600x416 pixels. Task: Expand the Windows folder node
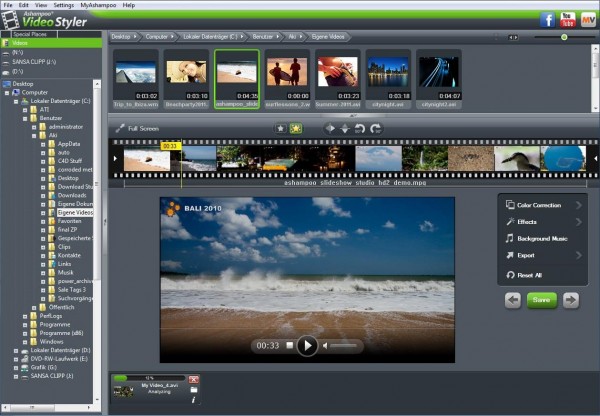[x=25, y=342]
